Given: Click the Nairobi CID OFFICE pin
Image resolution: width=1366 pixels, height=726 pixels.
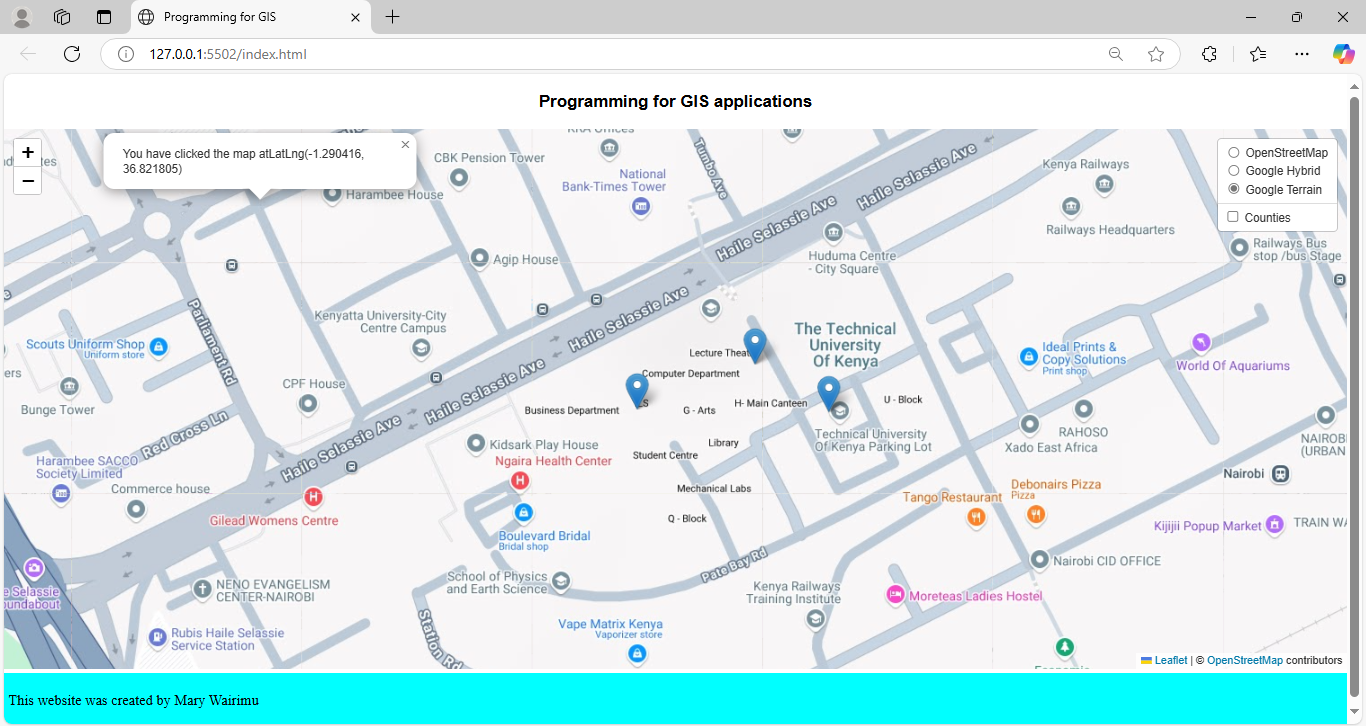Looking at the screenshot, I should pos(1040,560).
